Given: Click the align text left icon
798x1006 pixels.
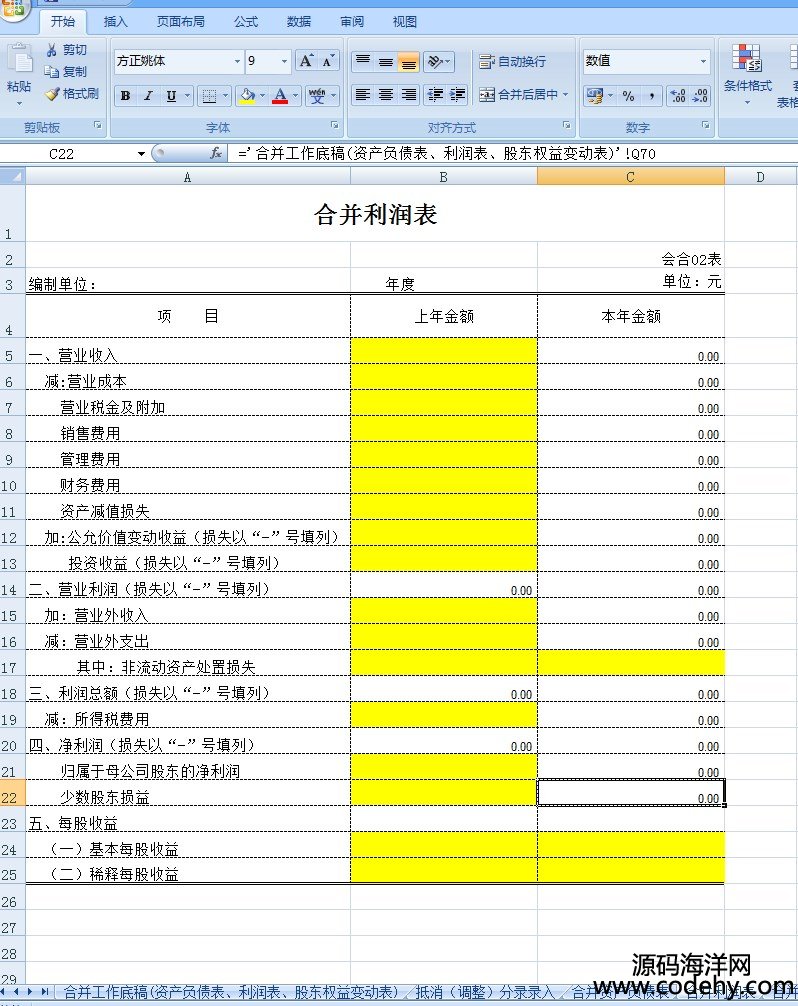Looking at the screenshot, I should 363,95.
